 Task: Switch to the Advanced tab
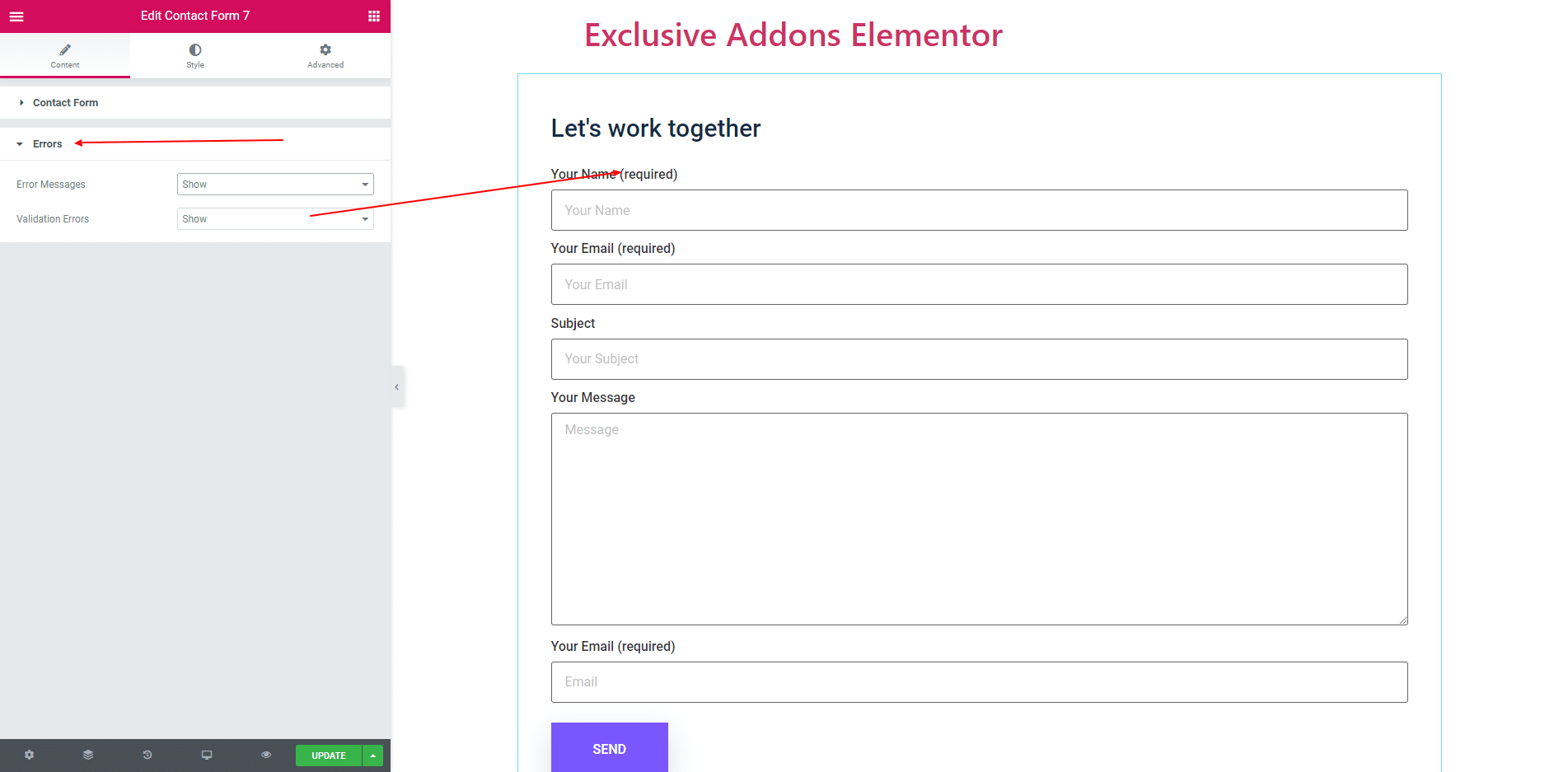click(325, 56)
